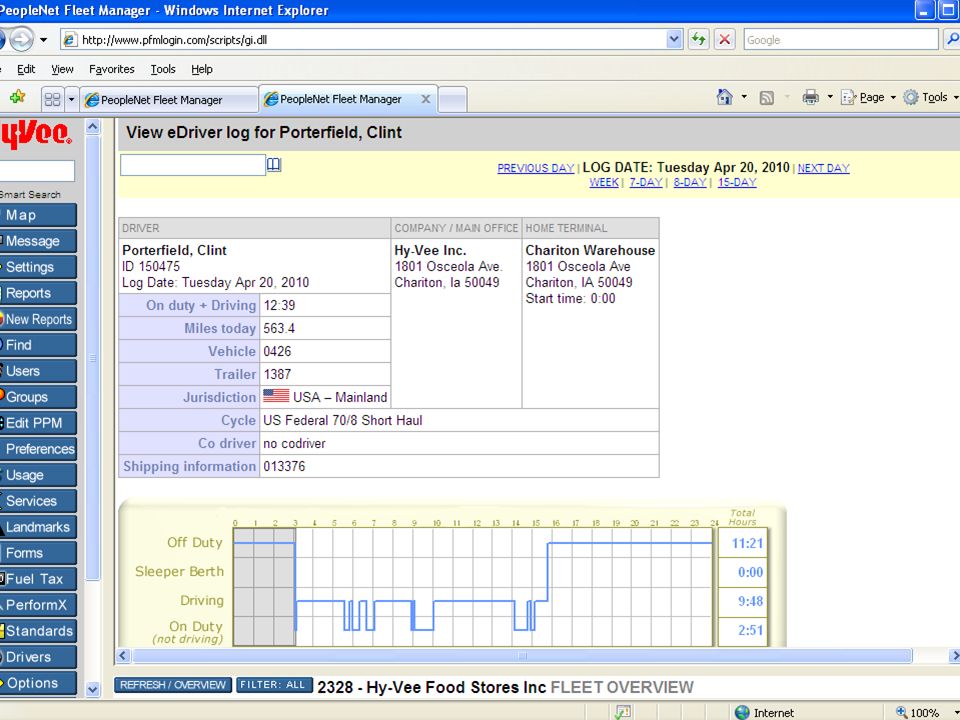This screenshot has height=720, width=960.
Task: Open Fuel Tax in the sidebar
Action: 38,579
